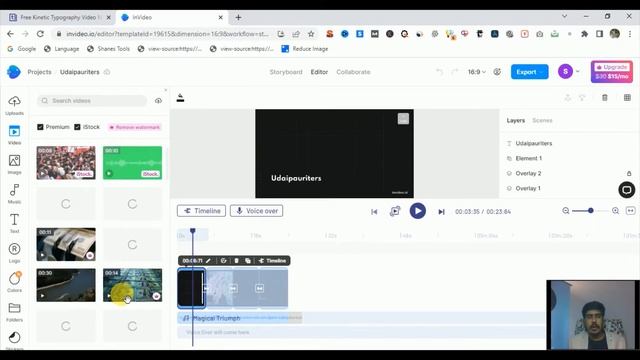Screen dimensions: 640x360
Task: Toggle the Premium checkbox
Action: (x=40, y=127)
